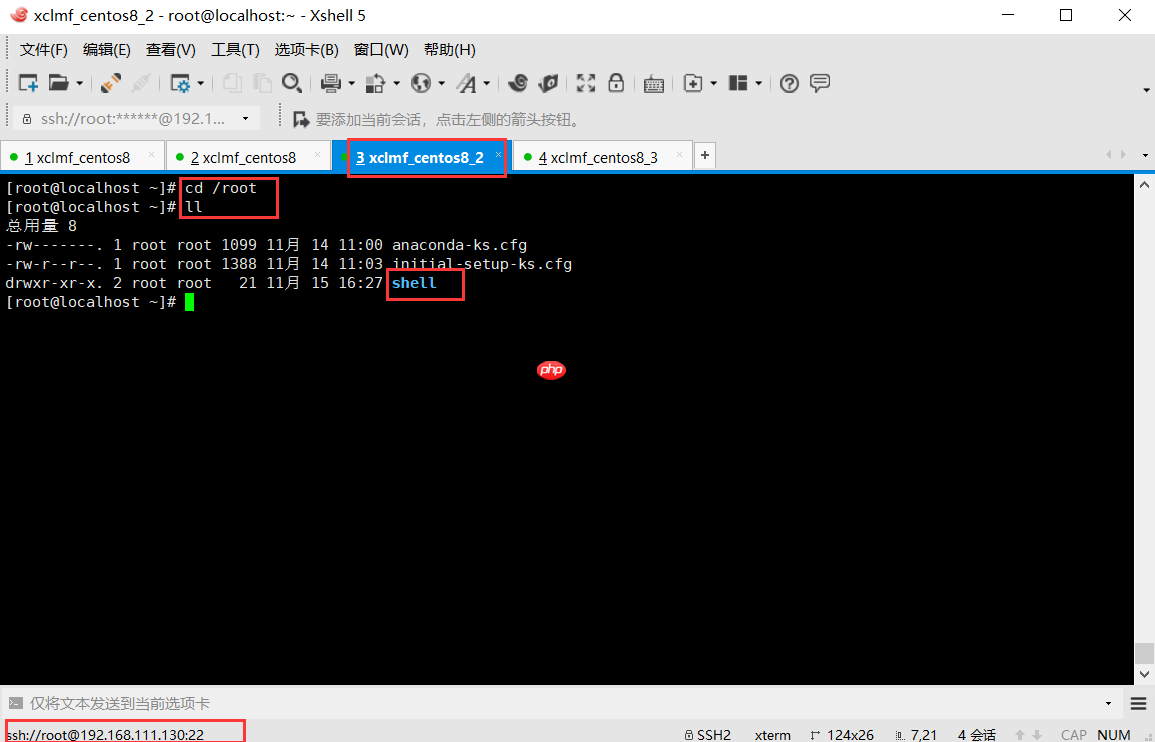This screenshot has height=742, width=1155.
Task: Click the grayed Disconnect plug icon
Action: pyautogui.click(x=141, y=83)
